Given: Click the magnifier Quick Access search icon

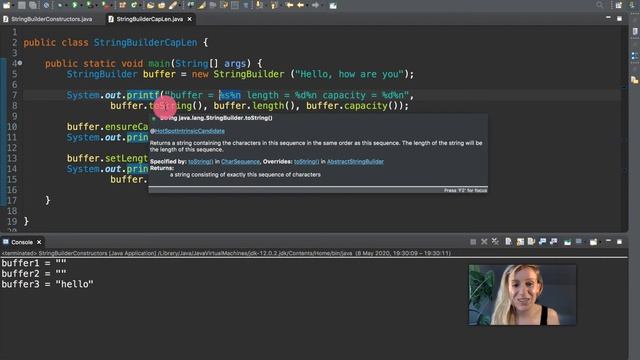Looking at the screenshot, I should (x=599, y=5).
